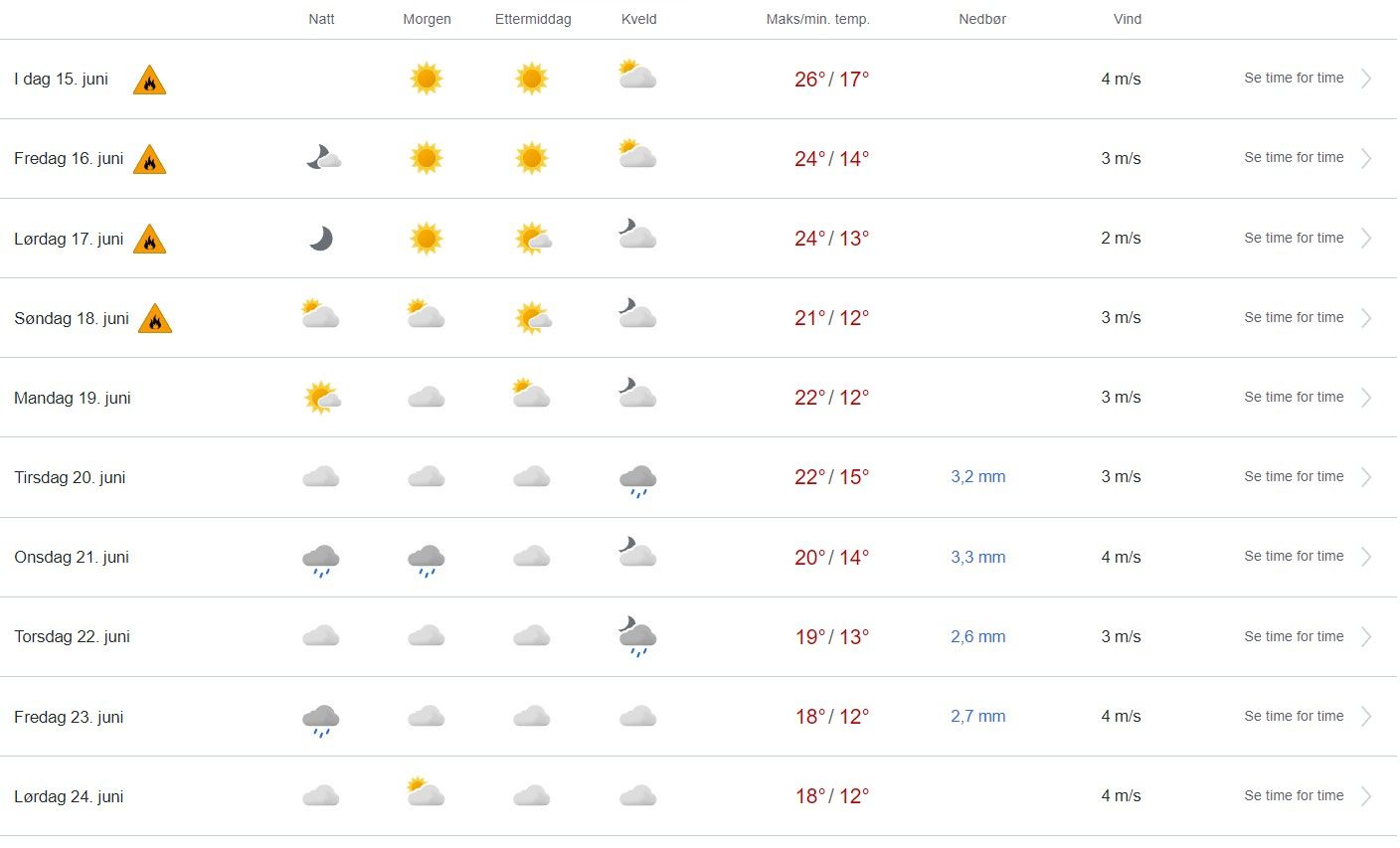Expand the chevron for Mandag 19. juni
The height and width of the screenshot is (848, 1400).
pos(1366,398)
